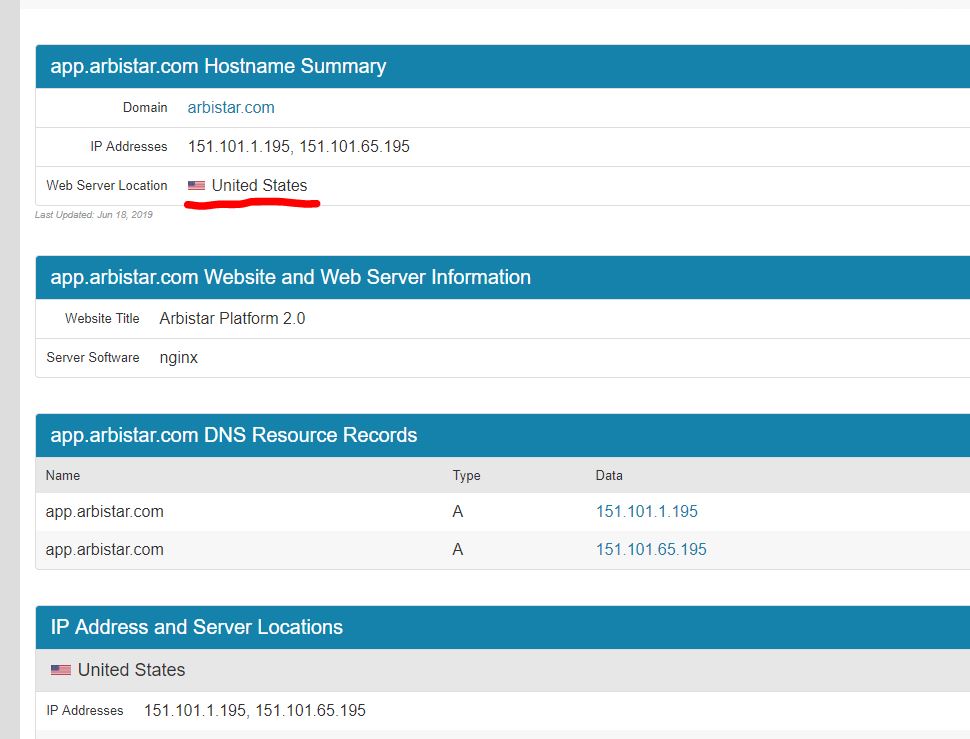Screen dimensions: 970x739
Task: Click record type 'A' in the 151.101.65.195 row
Action: point(458,549)
